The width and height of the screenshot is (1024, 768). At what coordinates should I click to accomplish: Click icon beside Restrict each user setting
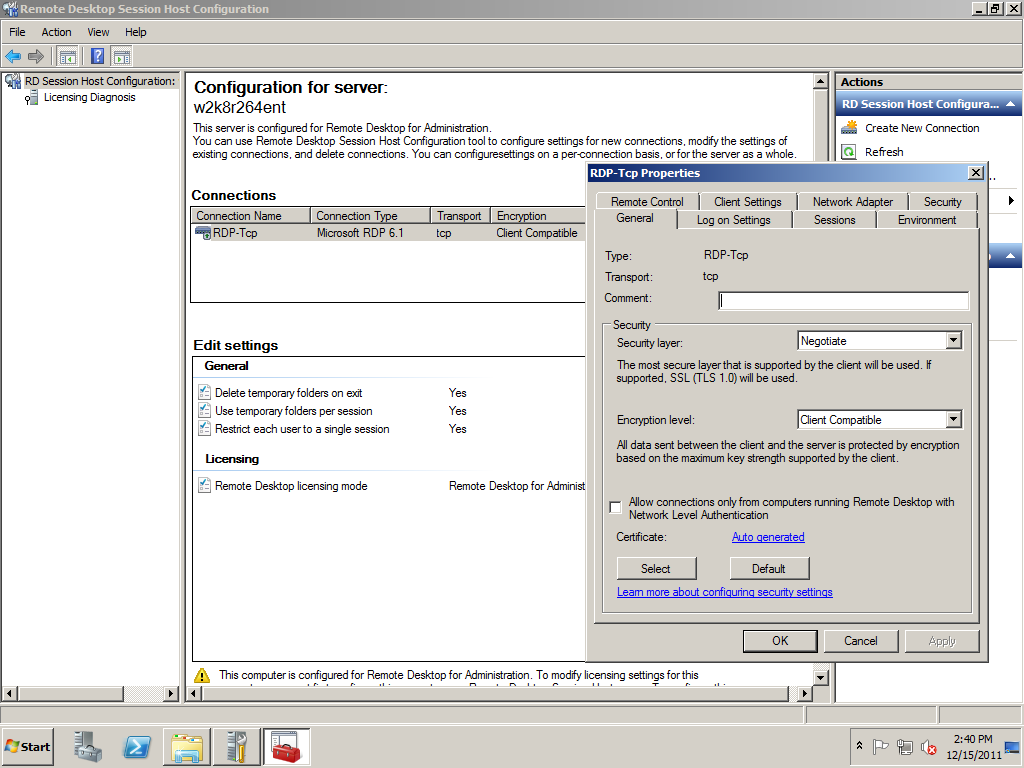tap(204, 429)
